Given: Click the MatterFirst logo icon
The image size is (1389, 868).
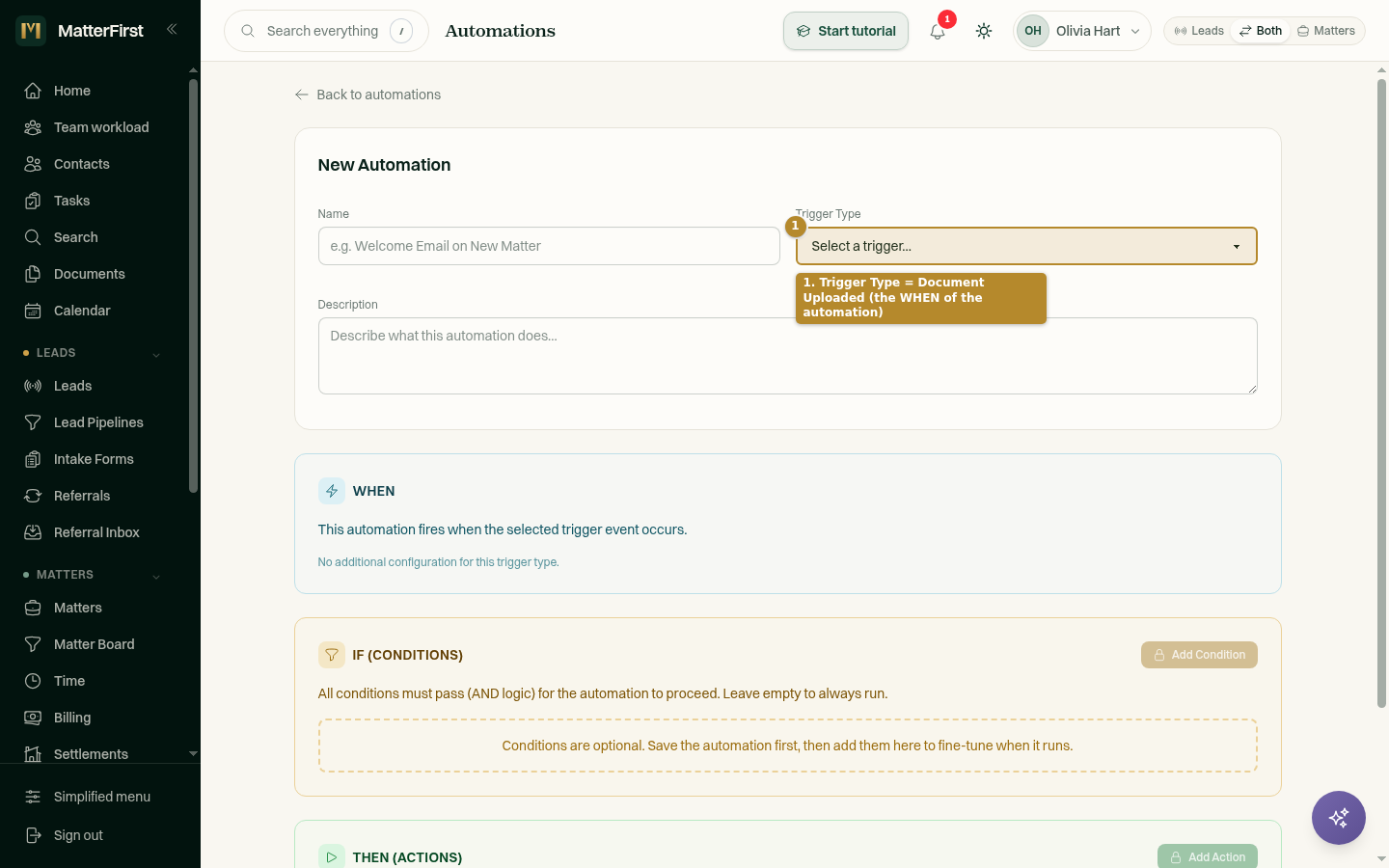Looking at the screenshot, I should tap(31, 31).
